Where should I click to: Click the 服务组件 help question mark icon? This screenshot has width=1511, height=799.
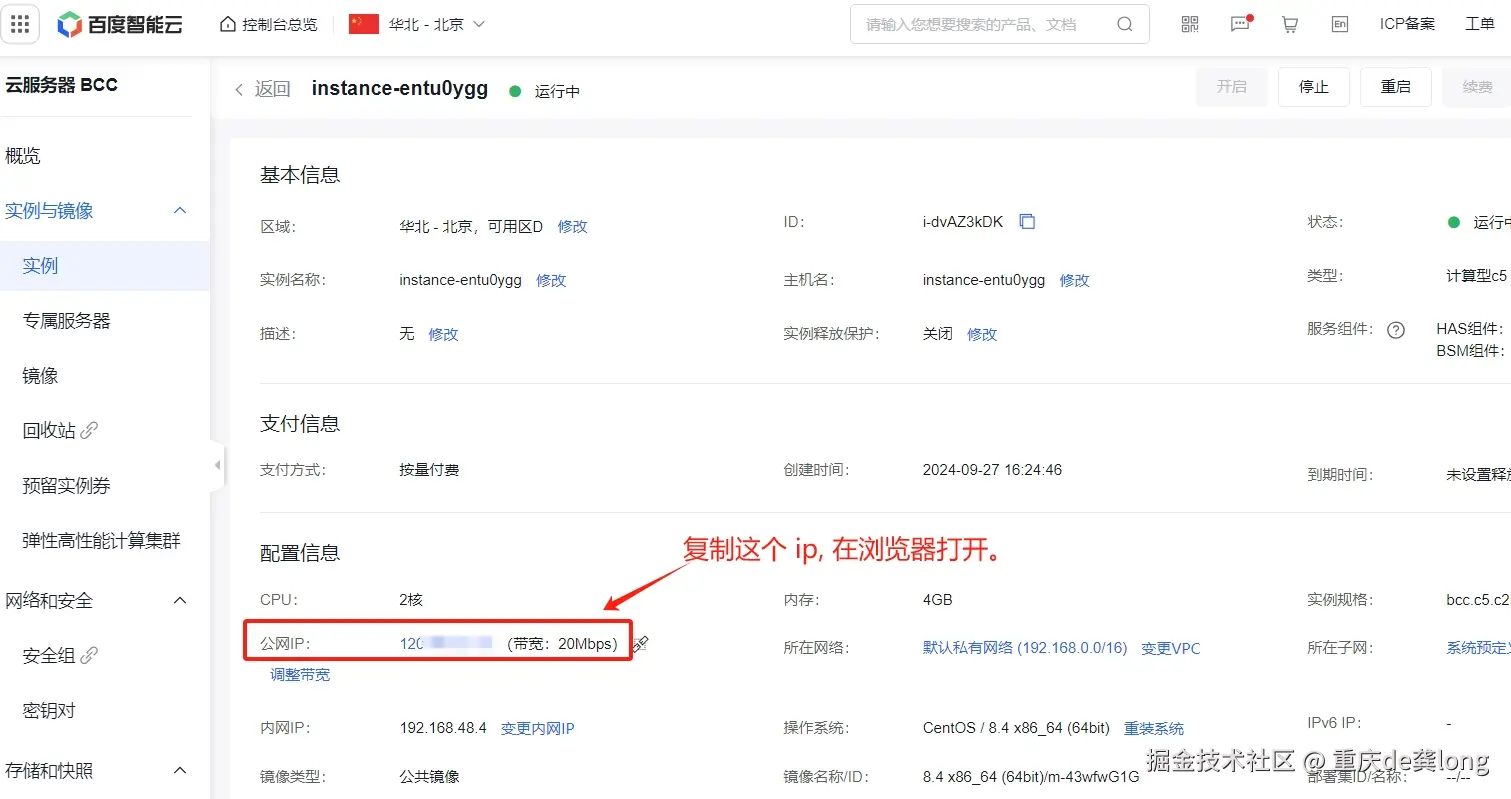pos(1396,329)
